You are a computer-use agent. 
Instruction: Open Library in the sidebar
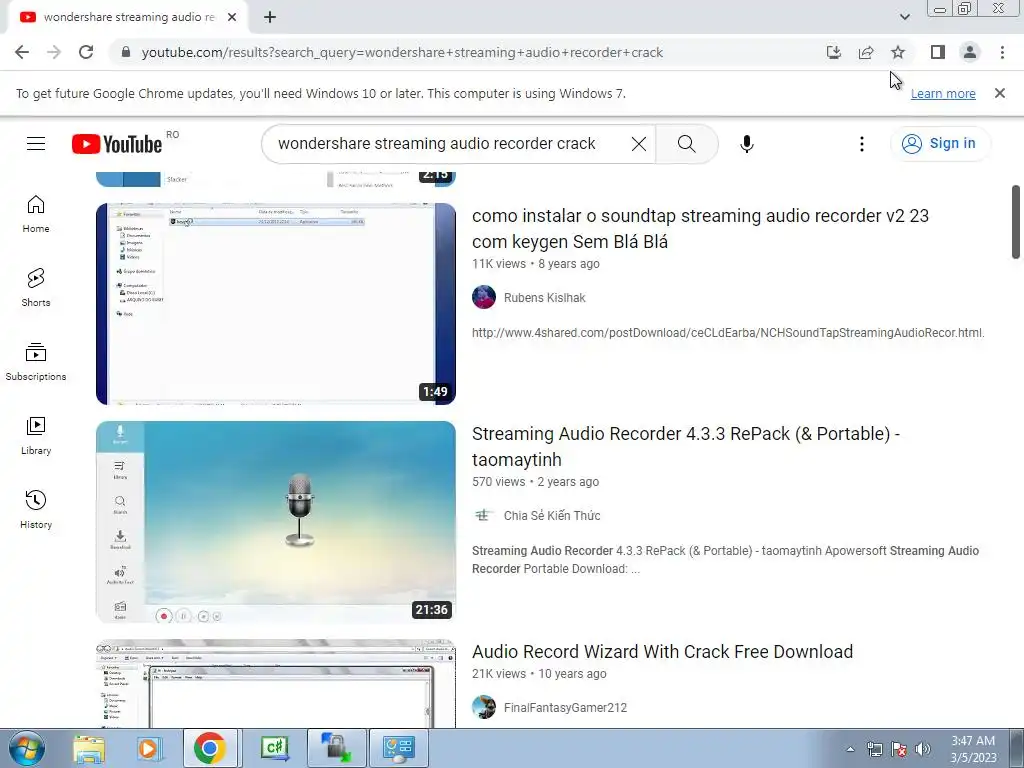click(36, 436)
